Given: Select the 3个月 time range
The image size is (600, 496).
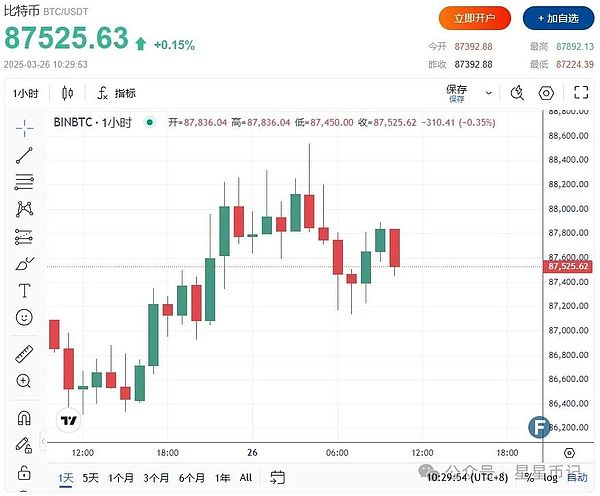Looking at the screenshot, I should click(156, 478).
